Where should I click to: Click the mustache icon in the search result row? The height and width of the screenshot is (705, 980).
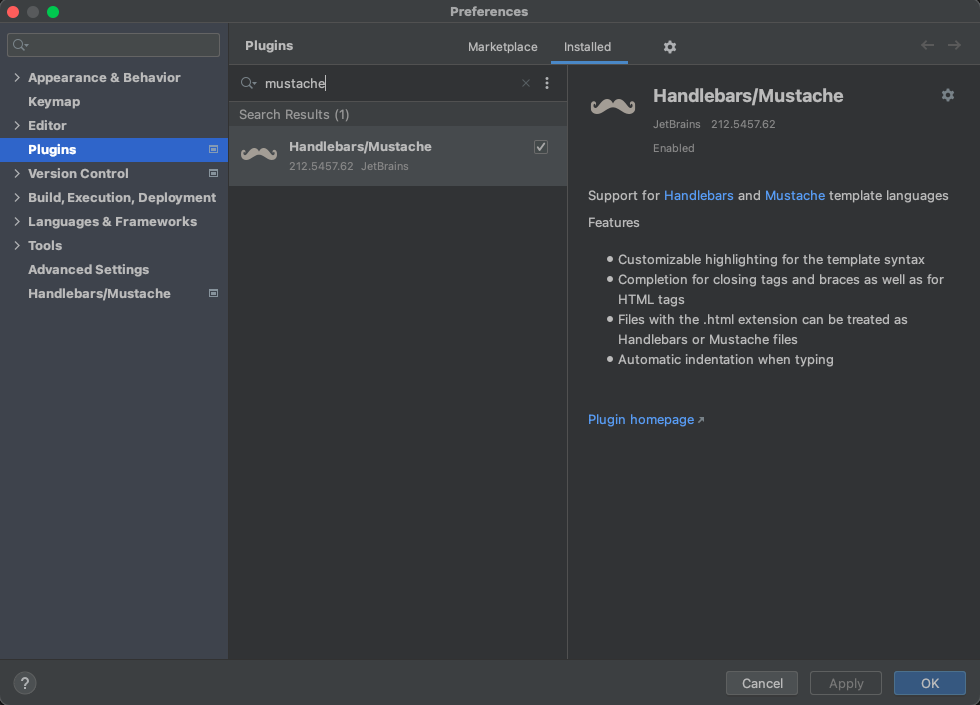[x=259, y=154]
